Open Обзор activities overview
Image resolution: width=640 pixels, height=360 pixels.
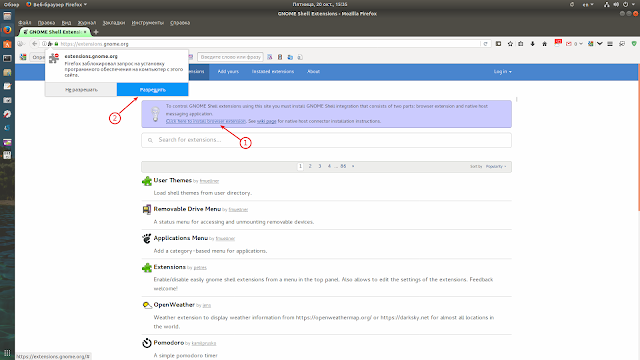click(11, 4)
